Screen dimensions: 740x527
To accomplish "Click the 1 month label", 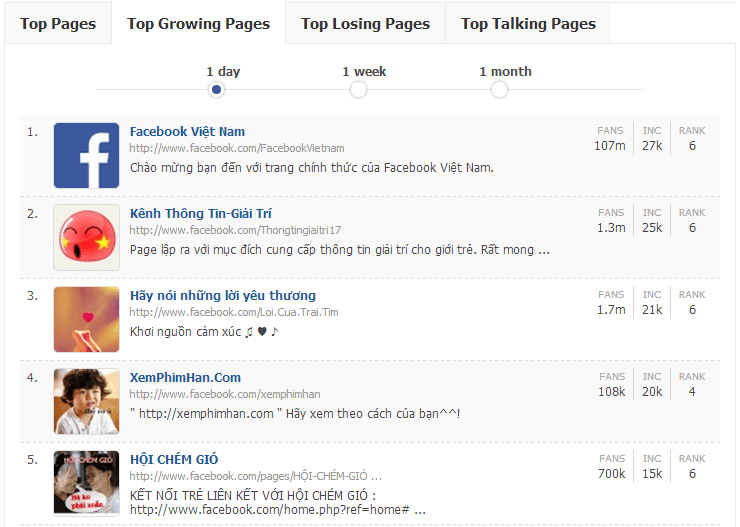I will click(x=505, y=72).
